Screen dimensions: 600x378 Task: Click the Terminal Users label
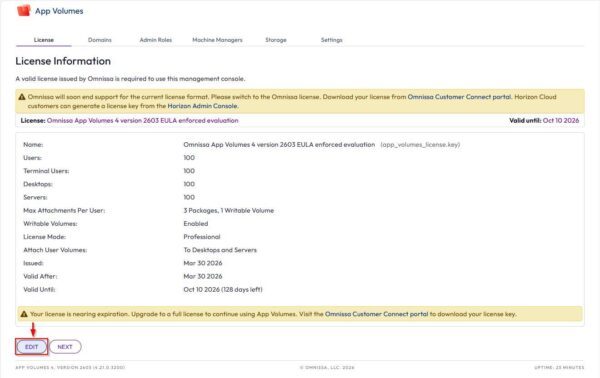pyautogui.click(x=46, y=171)
